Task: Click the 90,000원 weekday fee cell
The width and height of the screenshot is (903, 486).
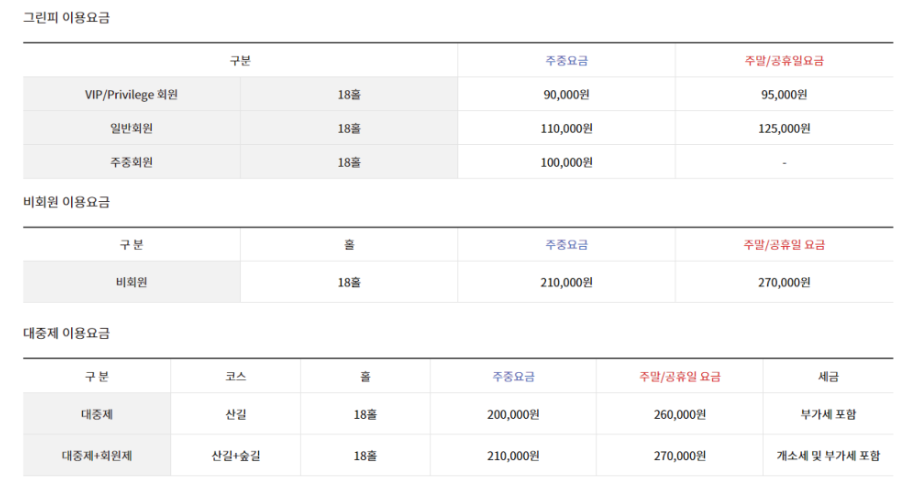Action: click(566, 94)
